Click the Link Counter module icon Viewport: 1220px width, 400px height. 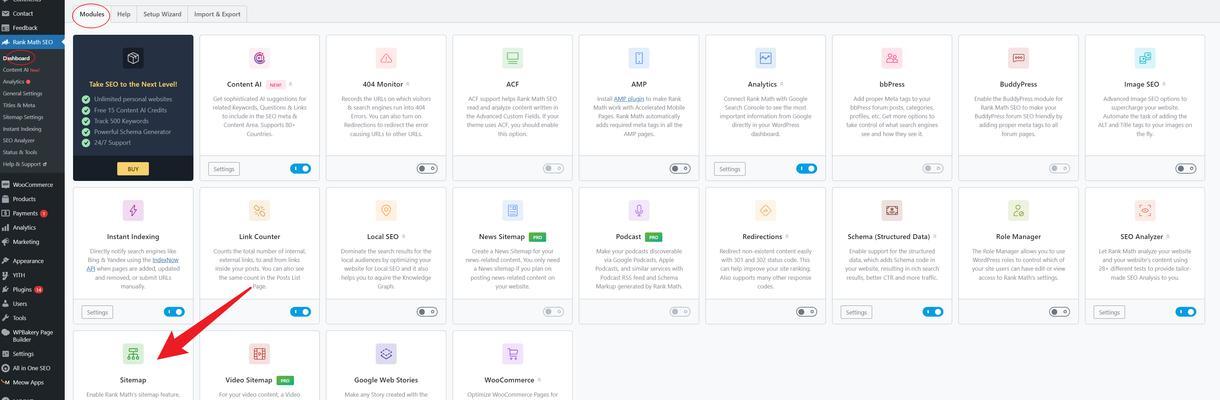coord(260,210)
